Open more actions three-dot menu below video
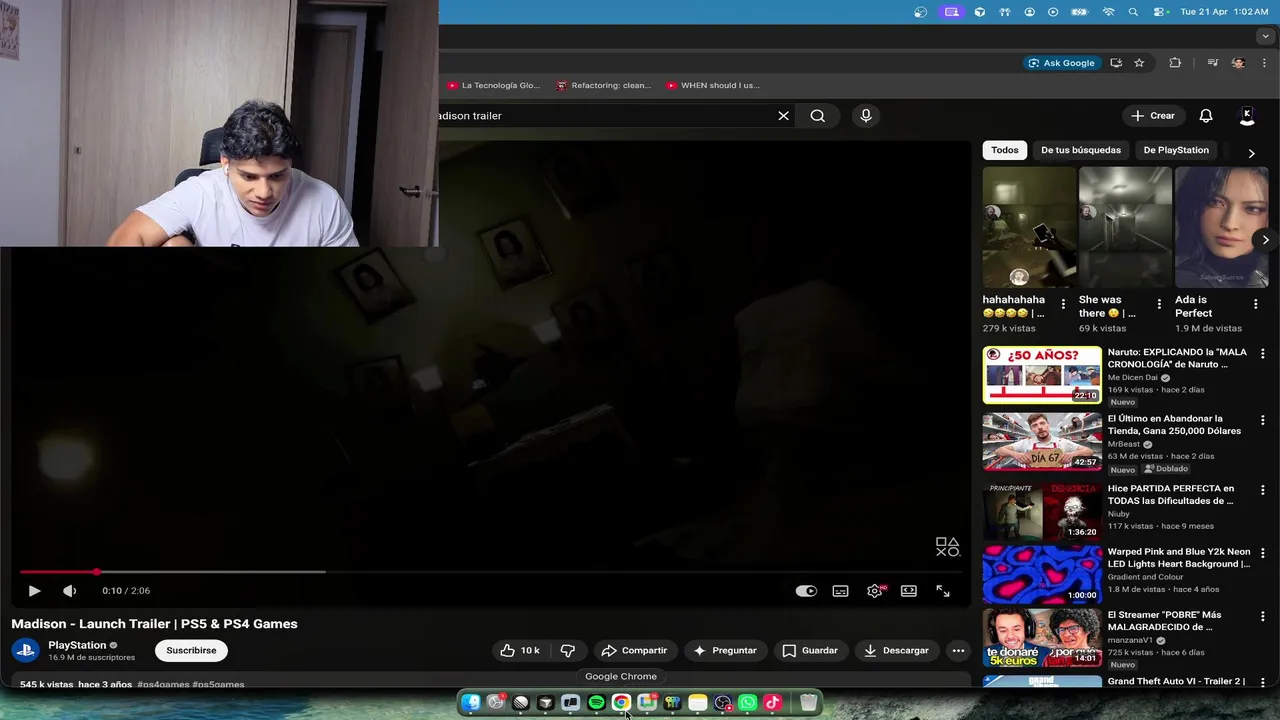The width and height of the screenshot is (1280, 720). [x=958, y=650]
